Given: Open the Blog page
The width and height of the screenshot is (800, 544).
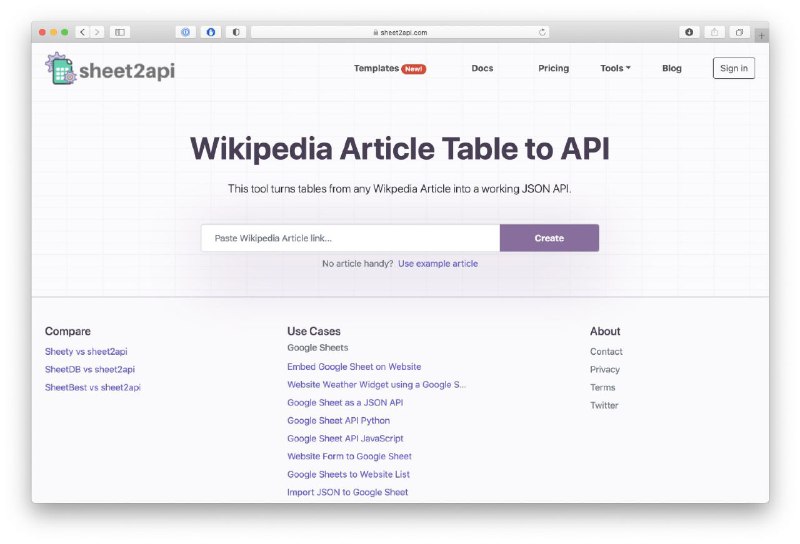Looking at the screenshot, I should 672,68.
